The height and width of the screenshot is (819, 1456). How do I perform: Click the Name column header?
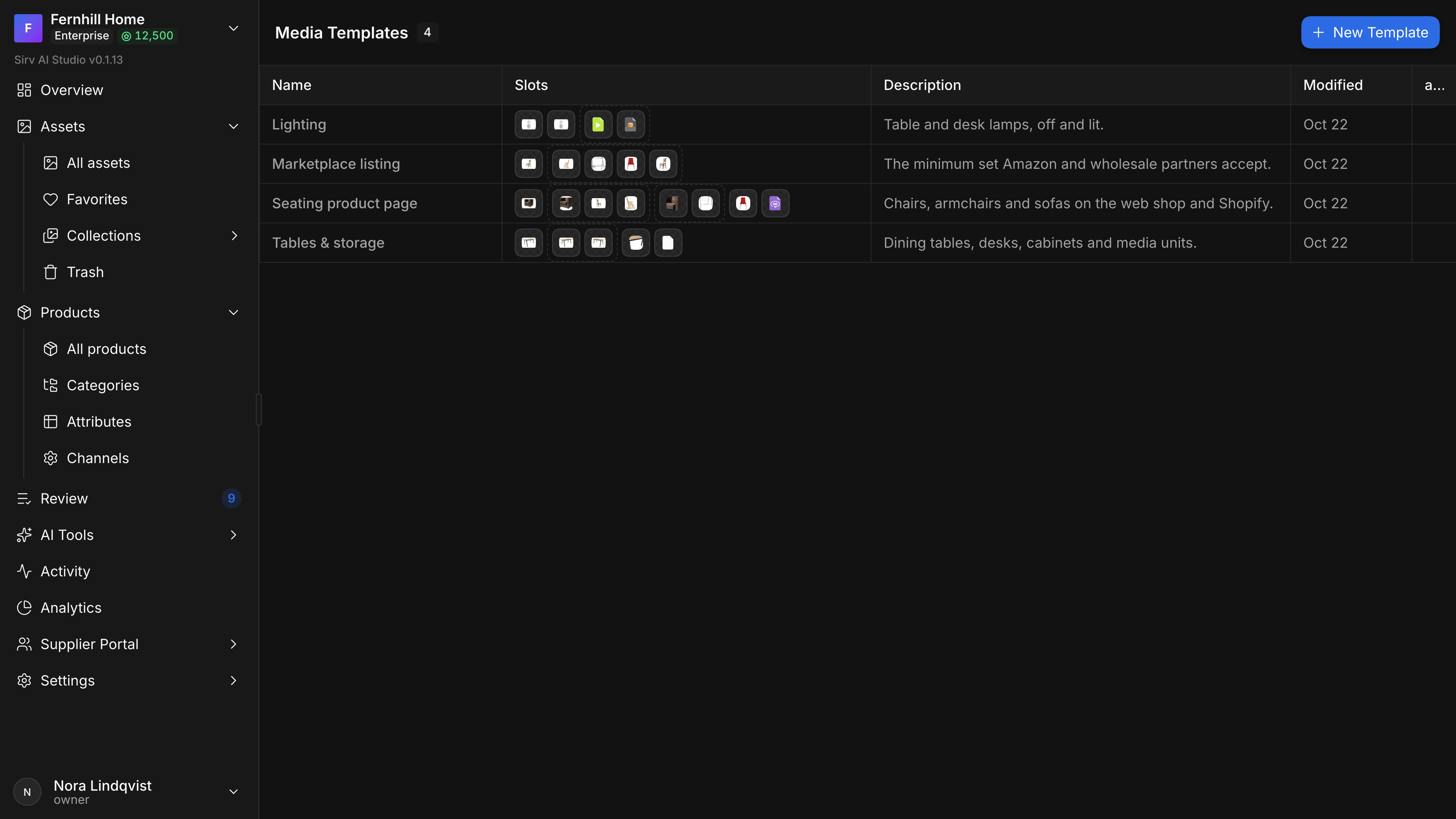(381, 85)
